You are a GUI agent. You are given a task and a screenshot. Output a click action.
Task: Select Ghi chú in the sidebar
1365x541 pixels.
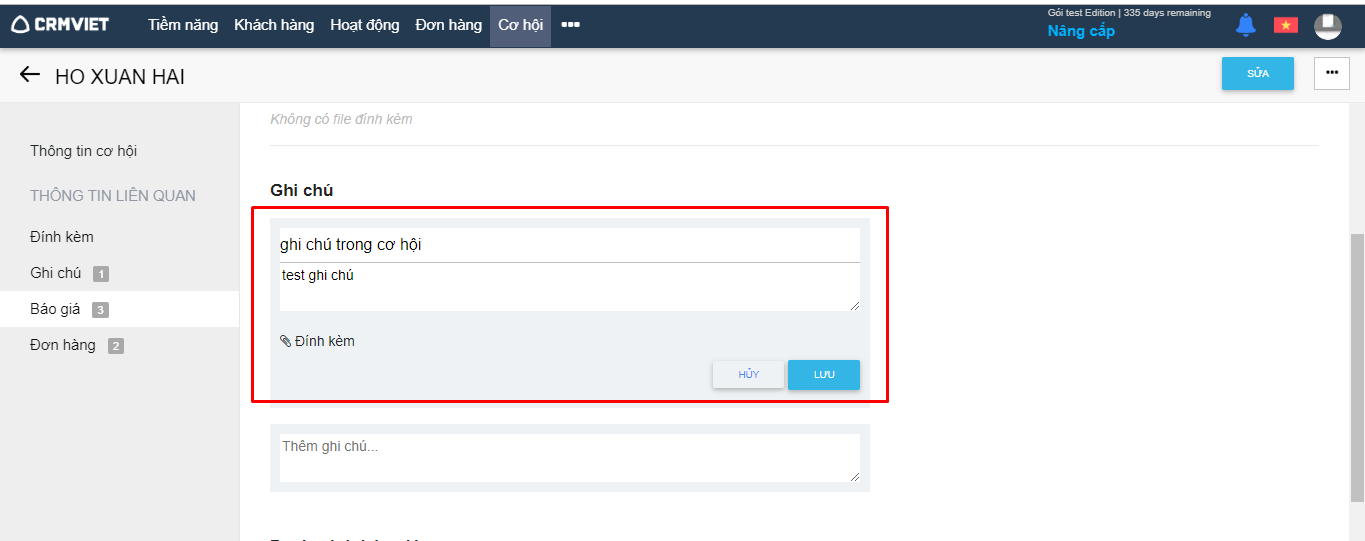[x=56, y=273]
